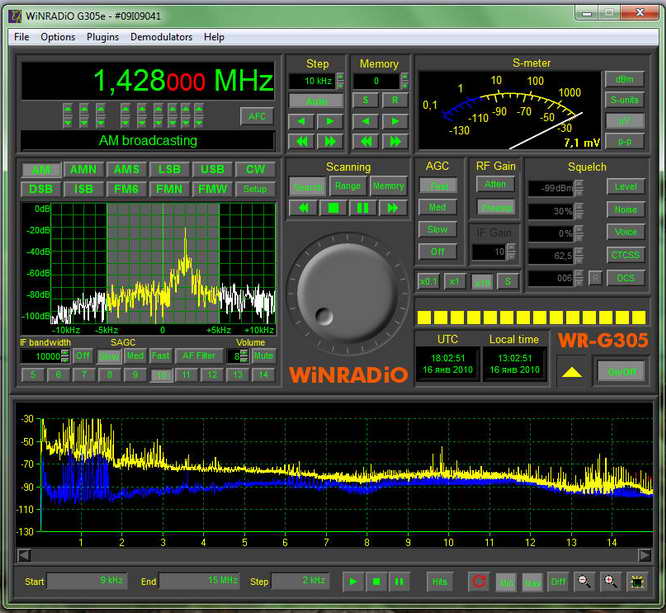Fast step frequency backward (Step panel)
Image resolution: width=666 pixels, height=613 pixels.
click(301, 141)
